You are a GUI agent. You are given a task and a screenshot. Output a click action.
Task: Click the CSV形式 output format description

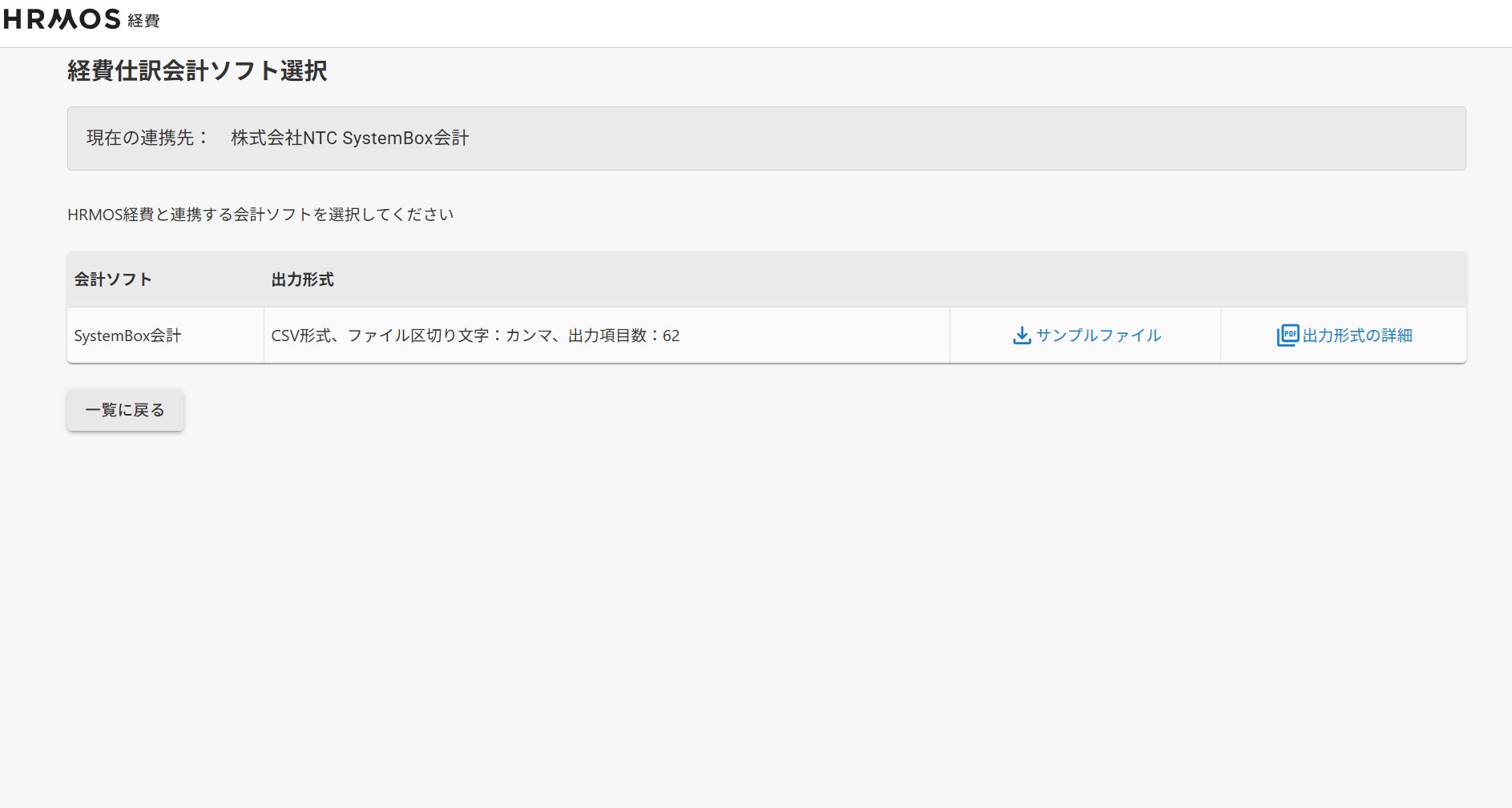point(475,336)
